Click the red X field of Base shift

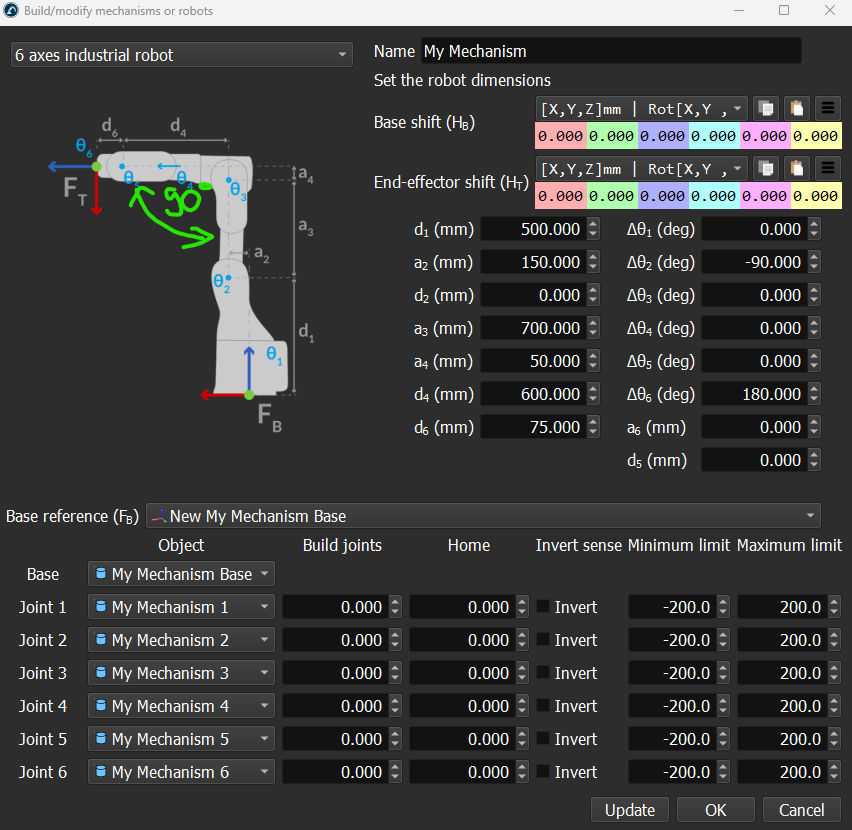pos(562,136)
